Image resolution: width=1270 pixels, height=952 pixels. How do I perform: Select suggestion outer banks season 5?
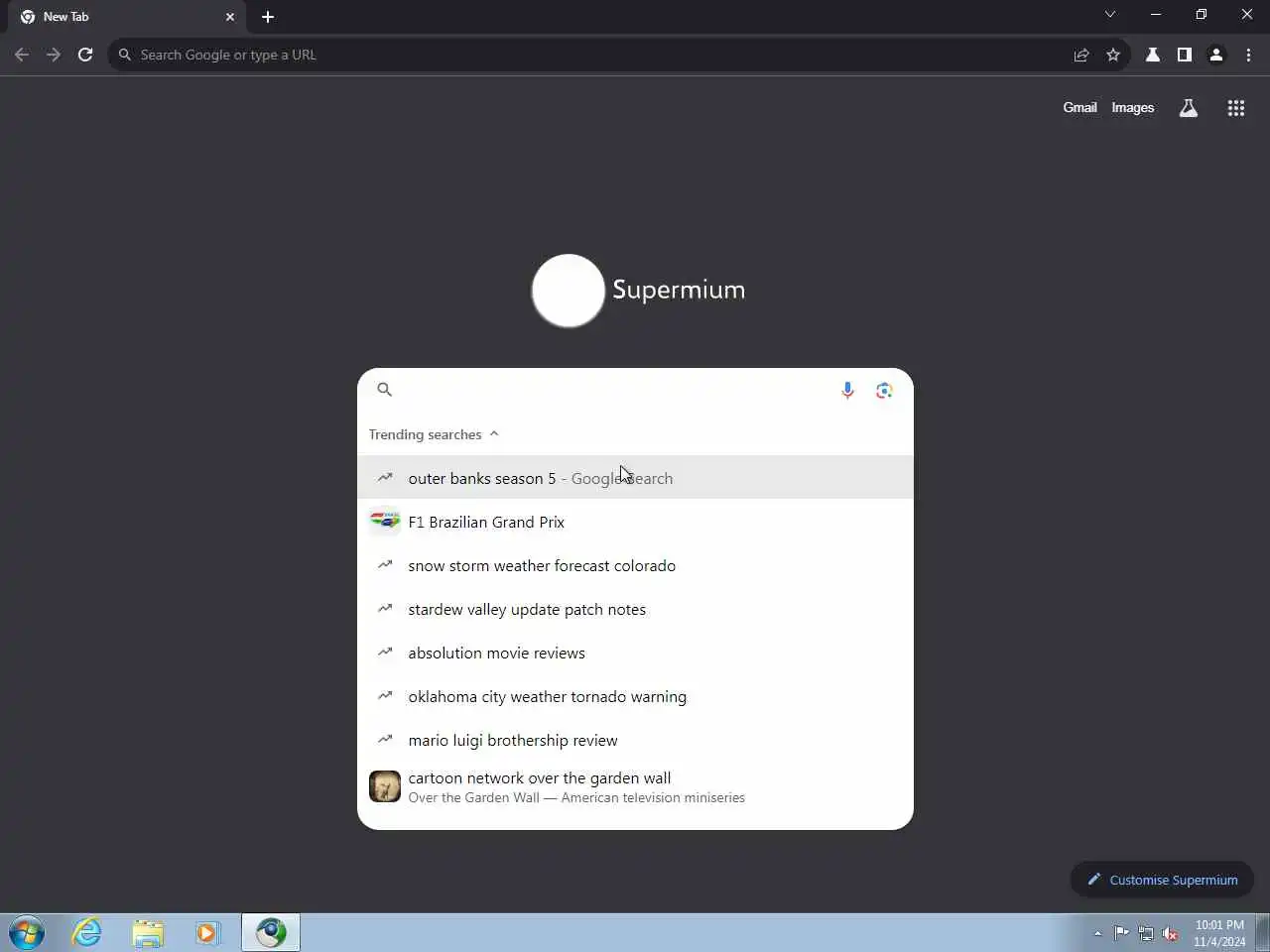tap(635, 477)
